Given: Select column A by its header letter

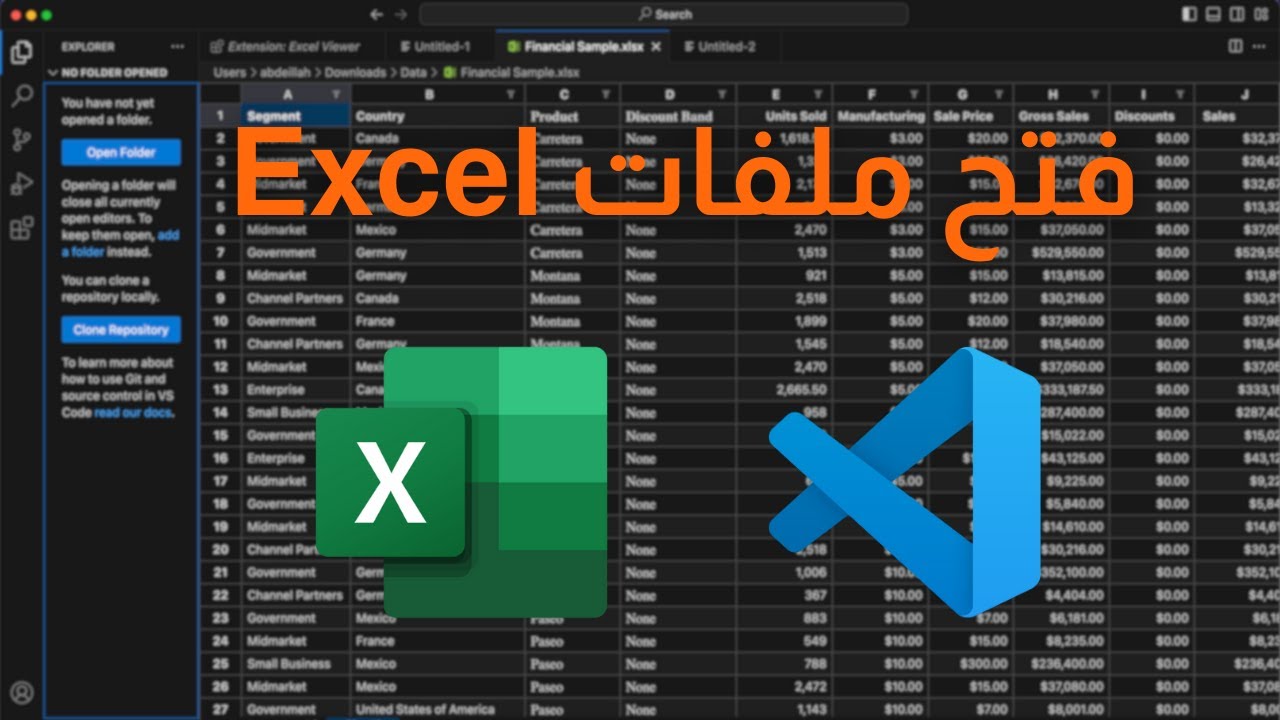Looking at the screenshot, I should coord(287,93).
